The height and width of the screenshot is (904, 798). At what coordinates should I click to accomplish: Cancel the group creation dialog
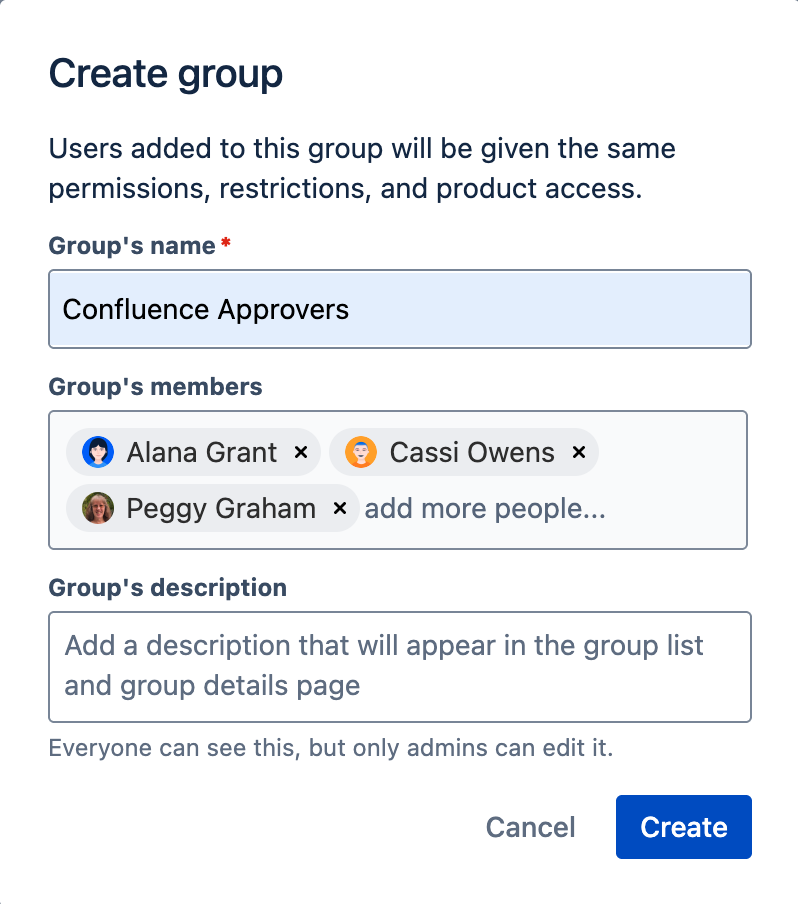(530, 827)
